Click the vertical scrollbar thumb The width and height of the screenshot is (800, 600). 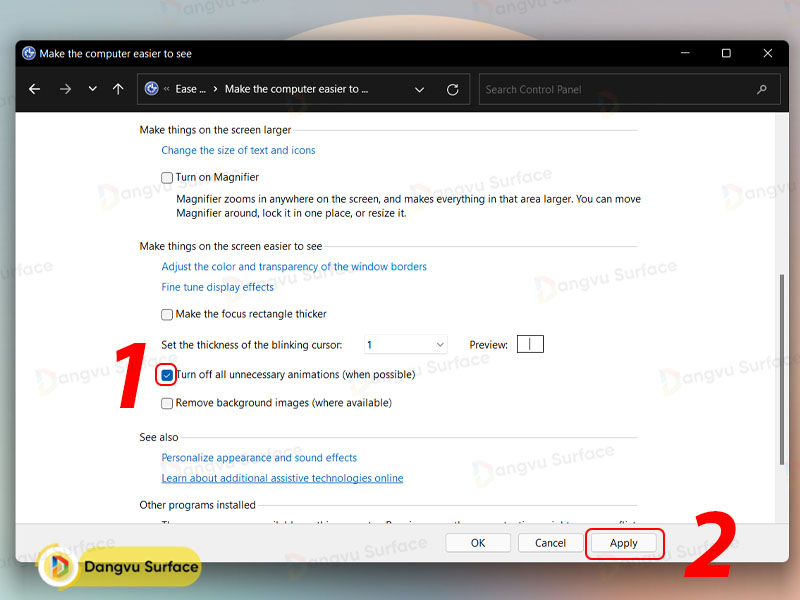(x=781, y=370)
